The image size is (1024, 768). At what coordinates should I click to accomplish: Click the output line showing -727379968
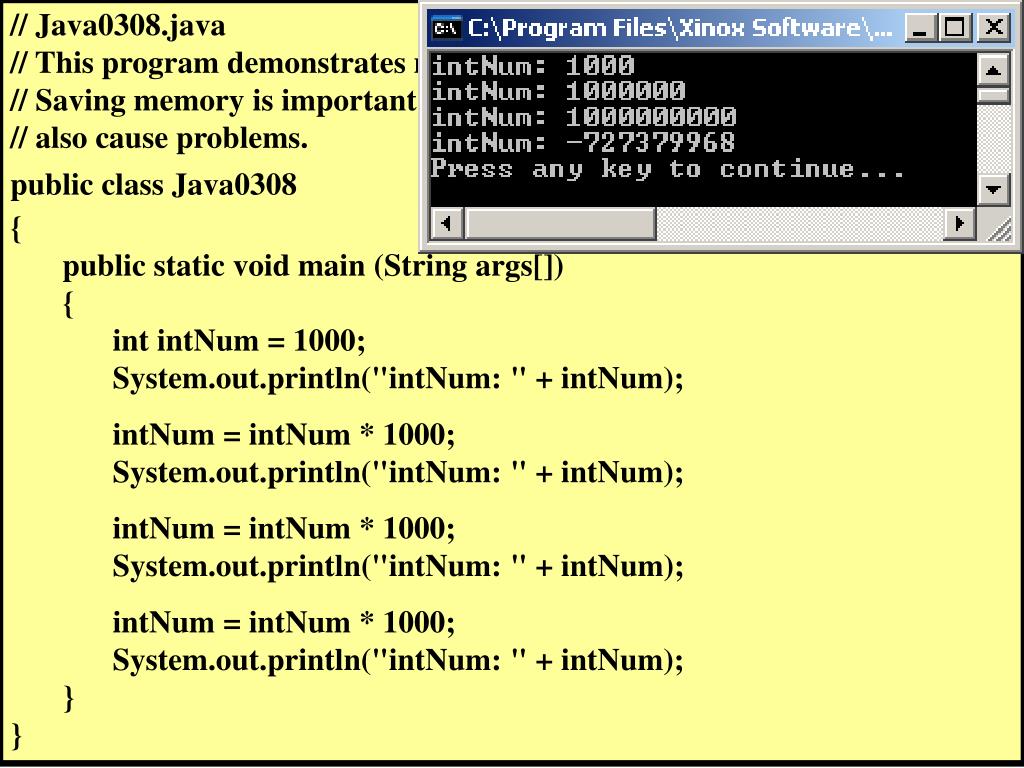tap(583, 143)
